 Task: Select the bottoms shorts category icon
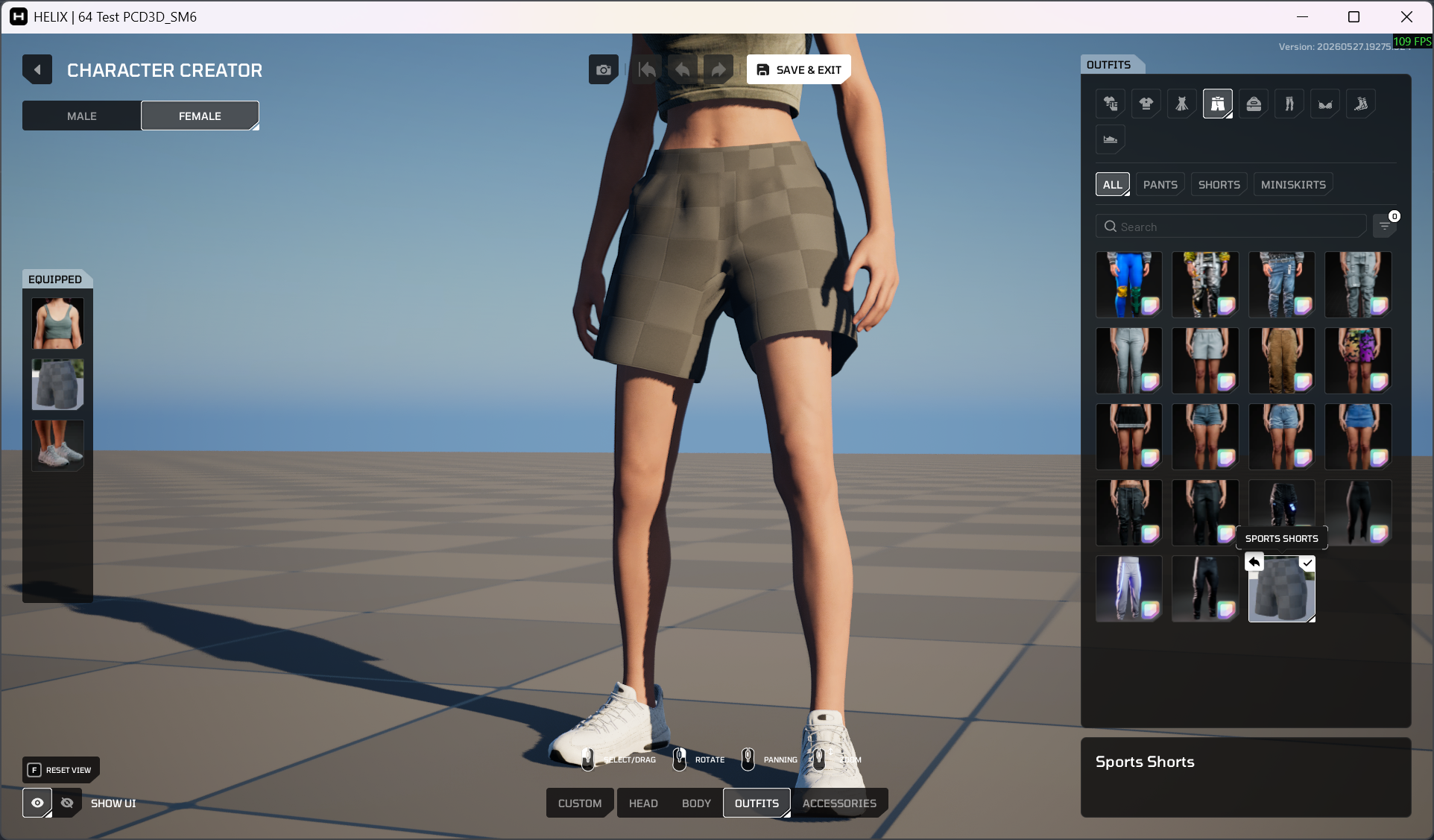[x=1218, y=104]
